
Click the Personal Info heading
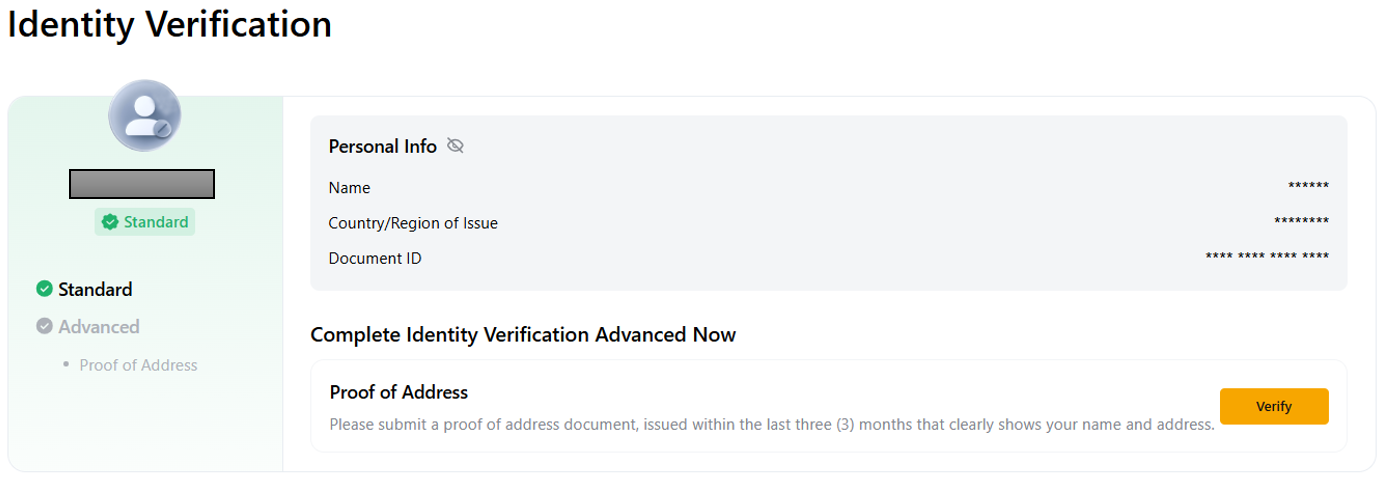pyautogui.click(x=382, y=146)
